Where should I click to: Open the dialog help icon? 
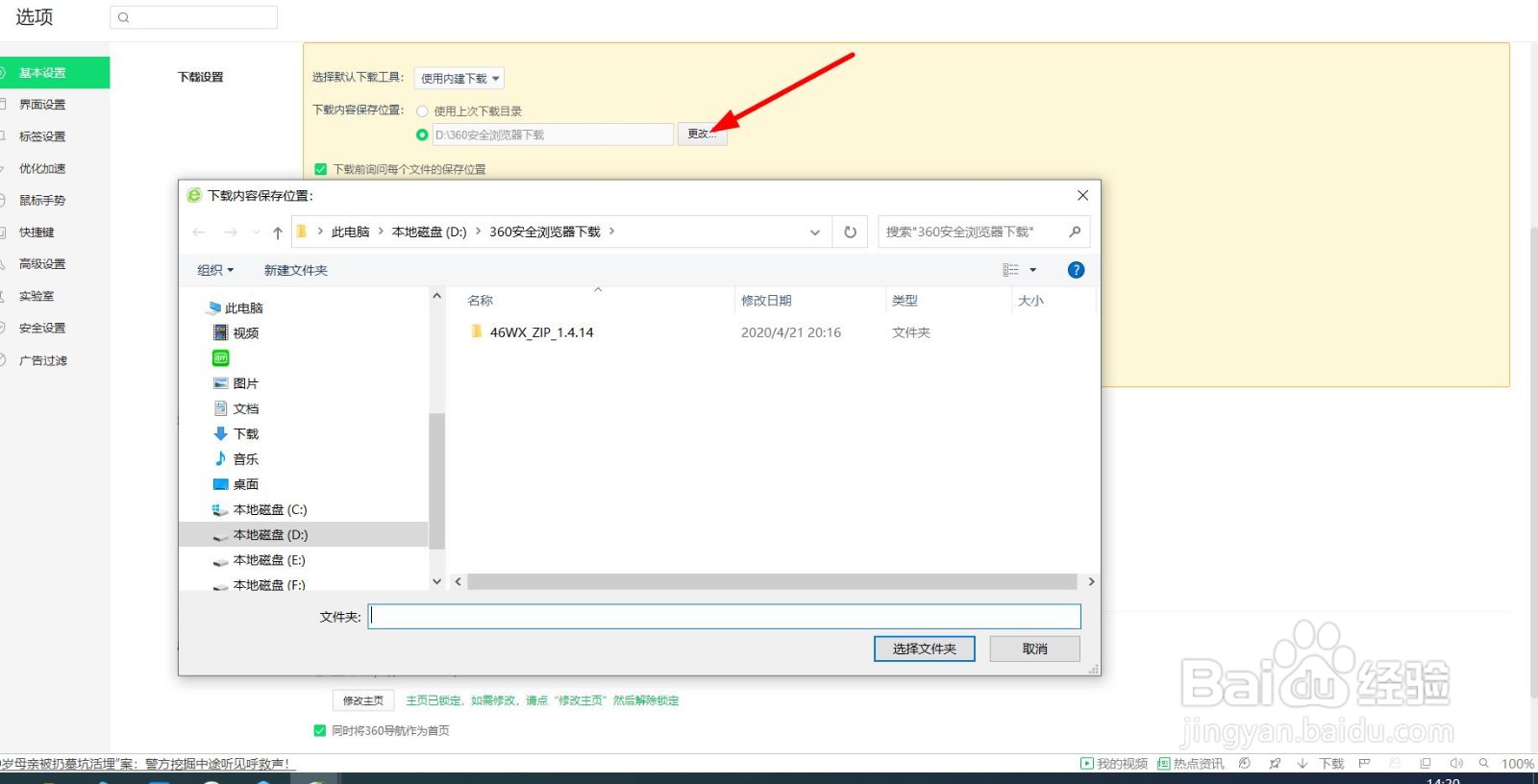1076,270
